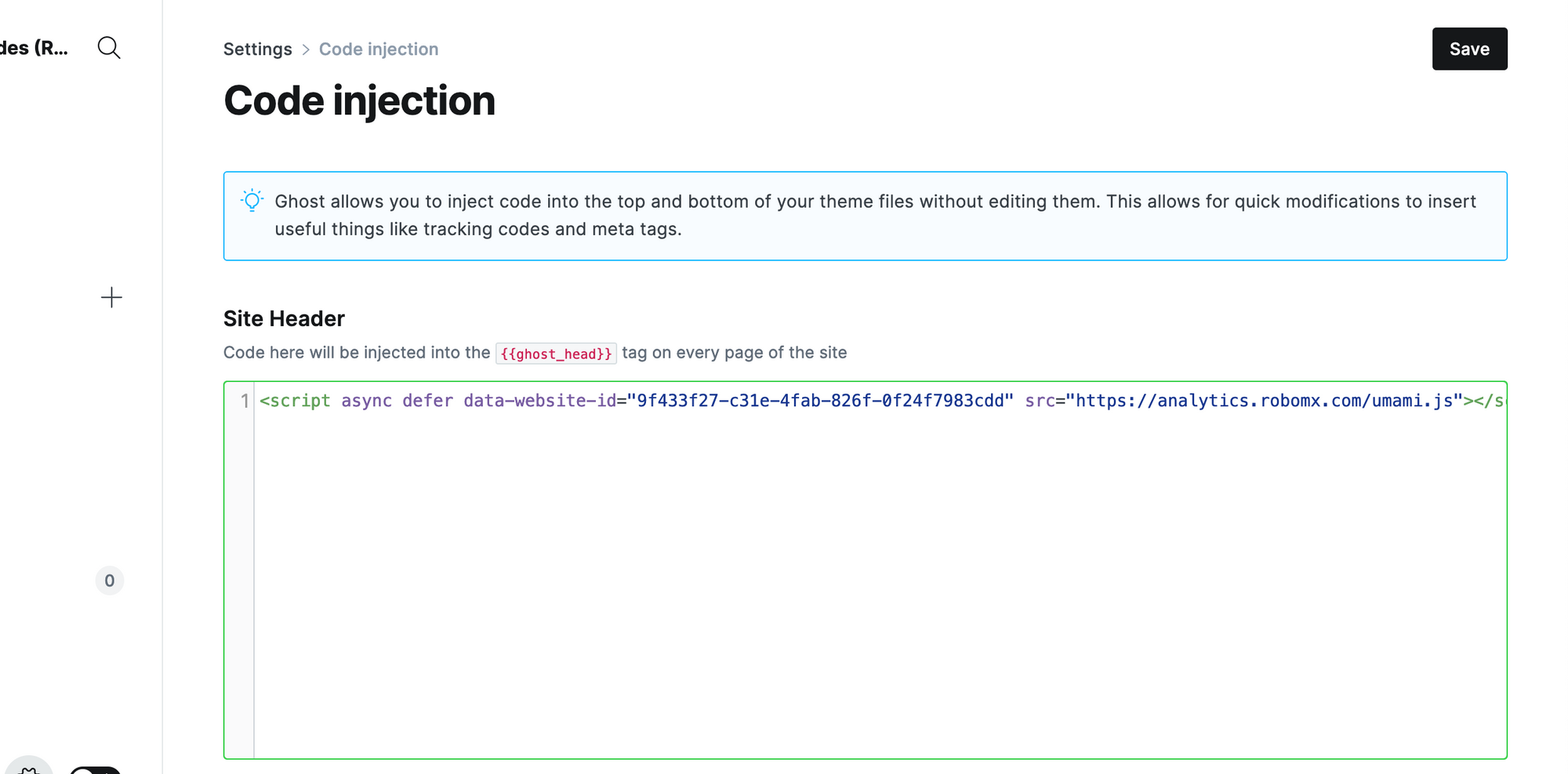Screen dimensions: 1568x774
Task: Open the site search magnifier icon
Action: (109, 48)
